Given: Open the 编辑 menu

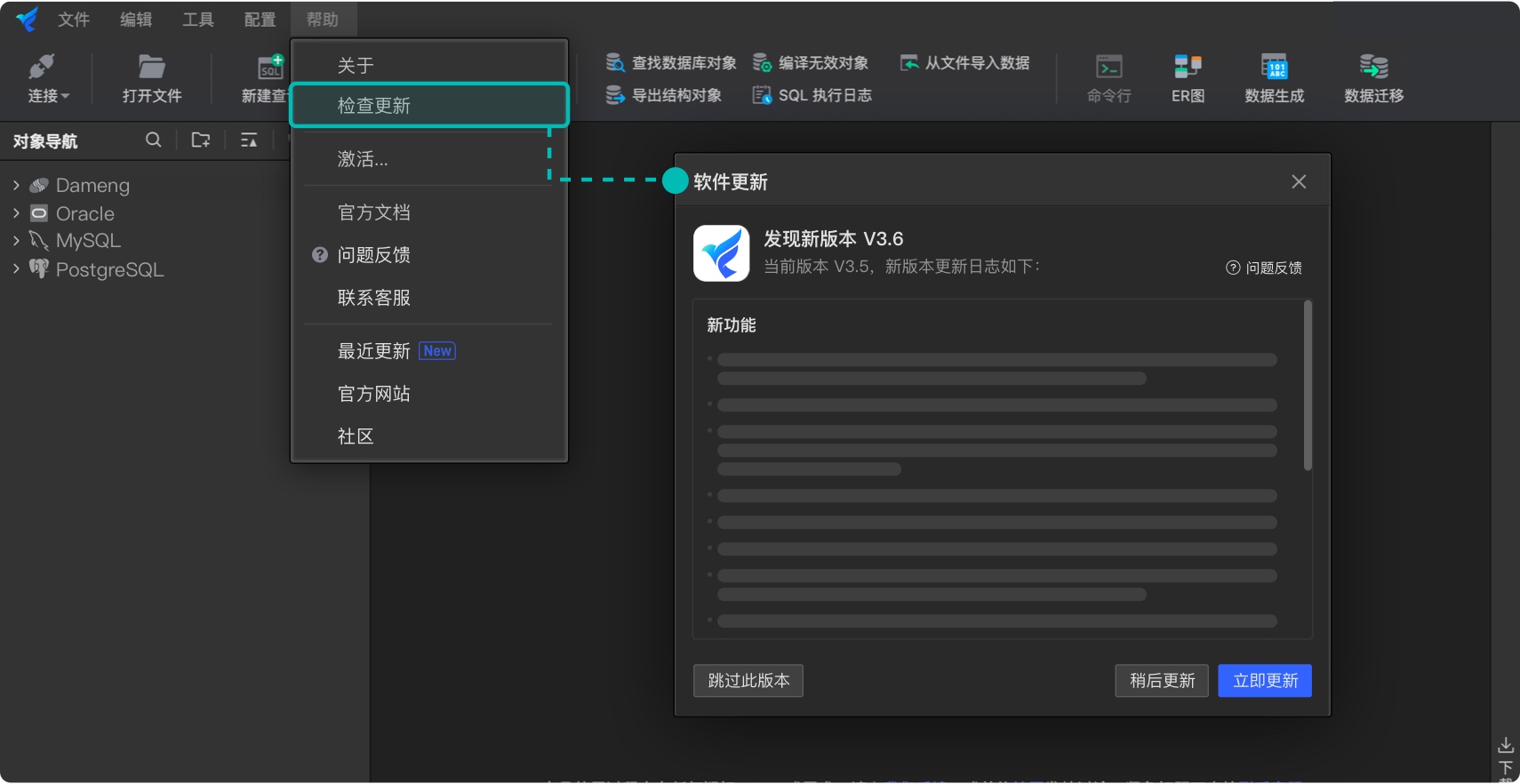Looking at the screenshot, I should (x=136, y=20).
